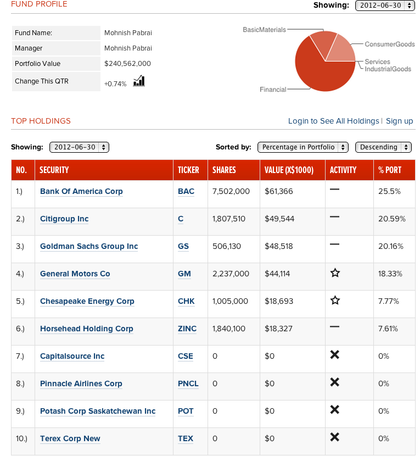Open the Citigroup Inc link

pos(64,219)
